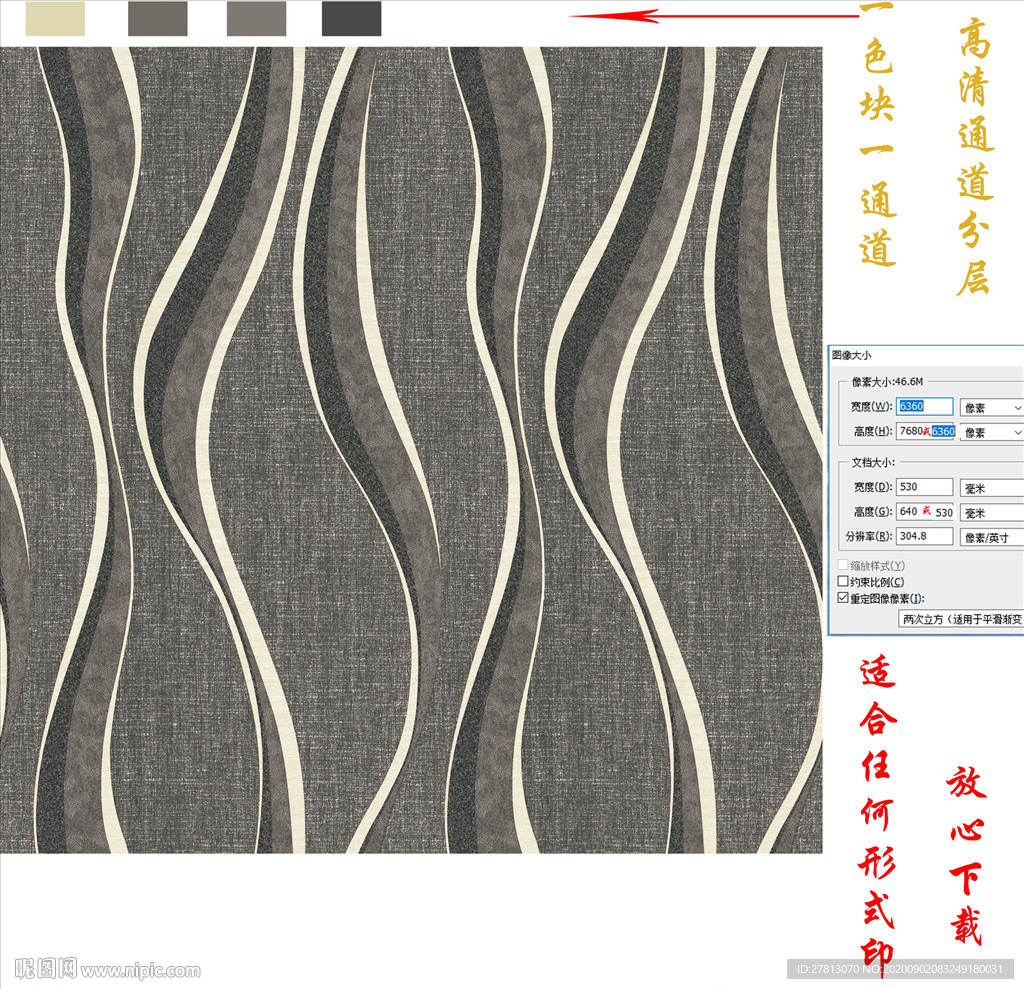The height and width of the screenshot is (989, 1024).
Task: Click the medium warm gray swatch
Action: tap(256, 18)
